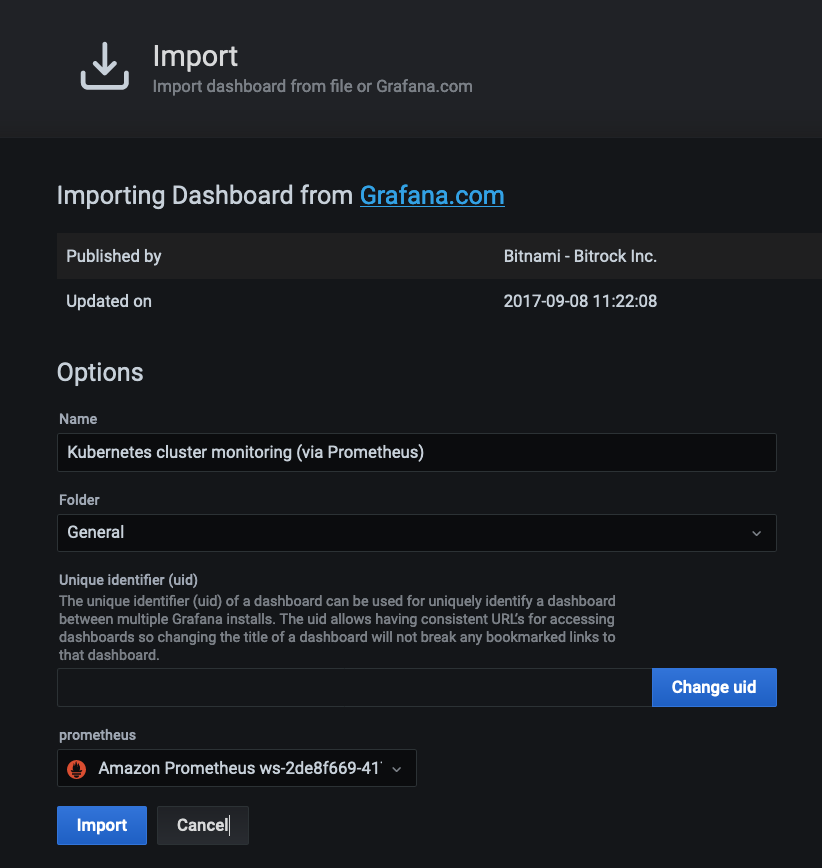
Task: Click the unique identifier uid input field
Action: click(354, 687)
